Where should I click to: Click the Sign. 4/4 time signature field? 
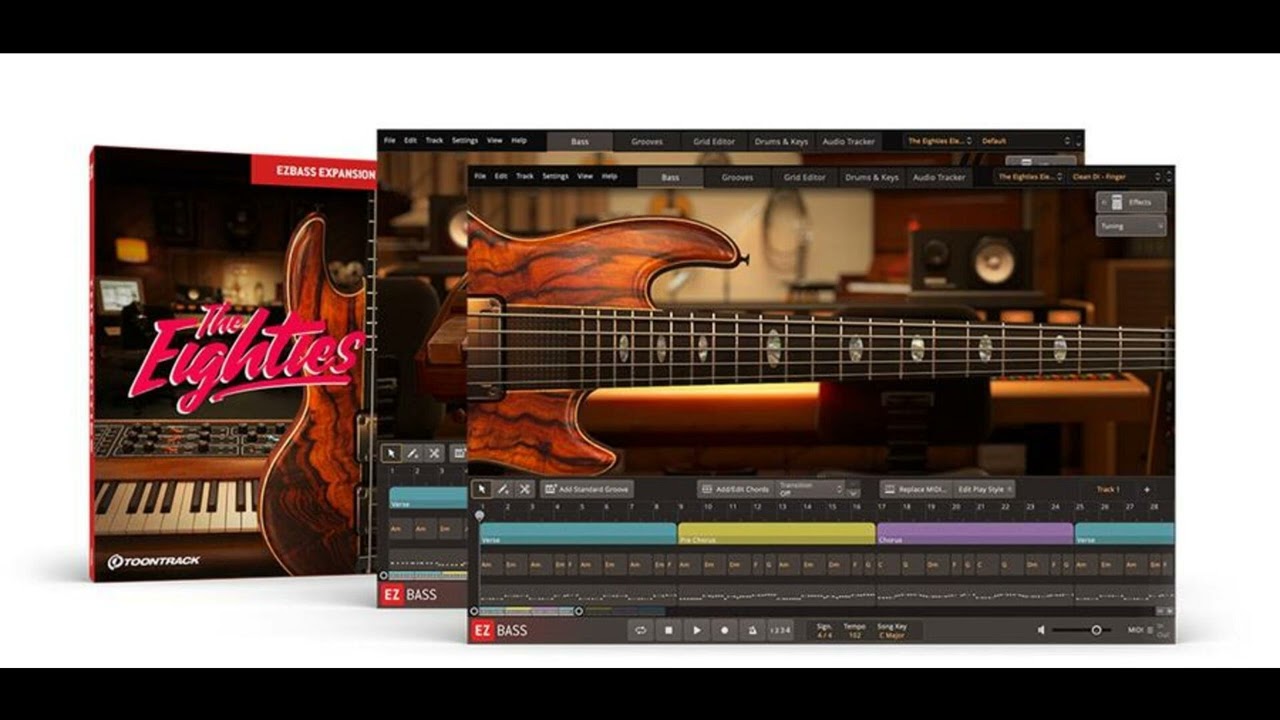[824, 630]
